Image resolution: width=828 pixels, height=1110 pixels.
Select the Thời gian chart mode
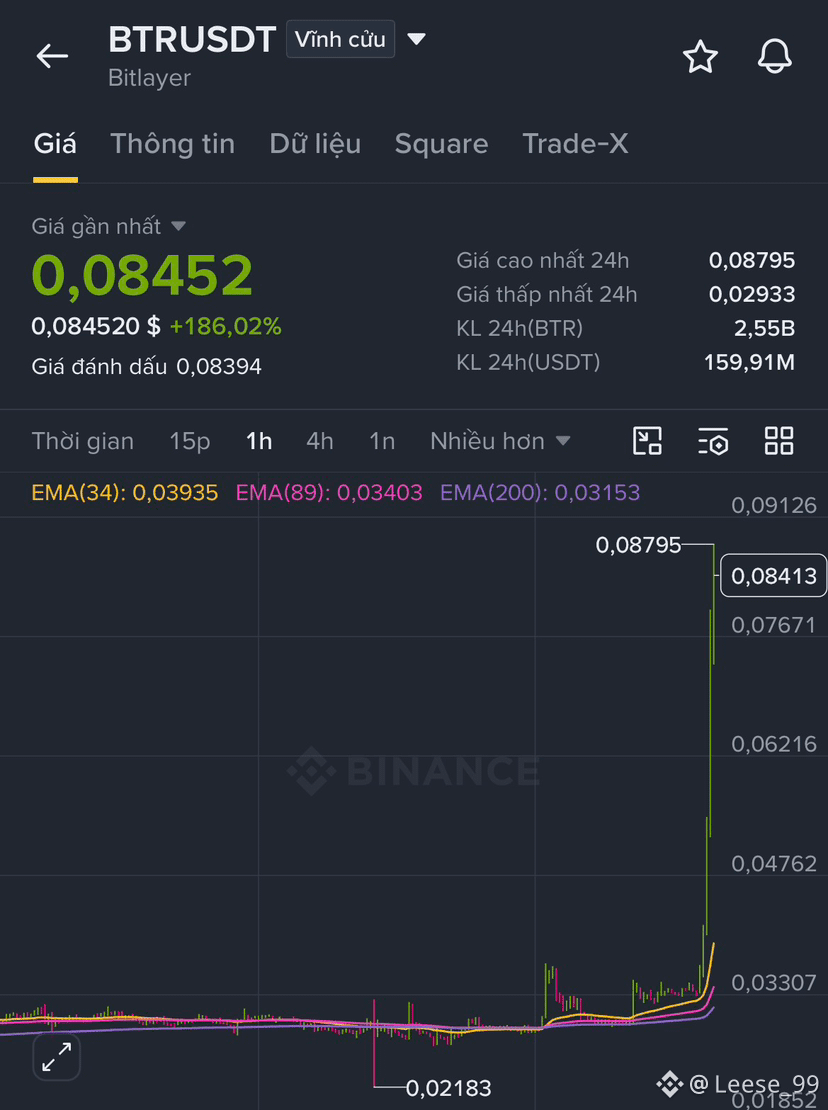coord(82,441)
